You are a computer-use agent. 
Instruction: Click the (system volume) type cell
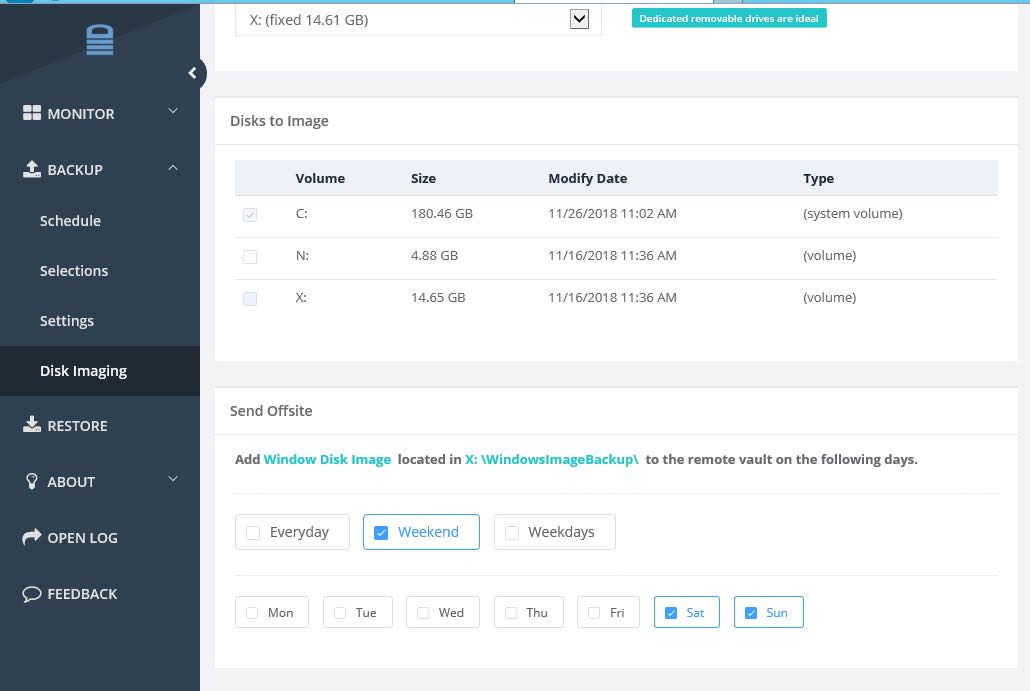point(853,213)
